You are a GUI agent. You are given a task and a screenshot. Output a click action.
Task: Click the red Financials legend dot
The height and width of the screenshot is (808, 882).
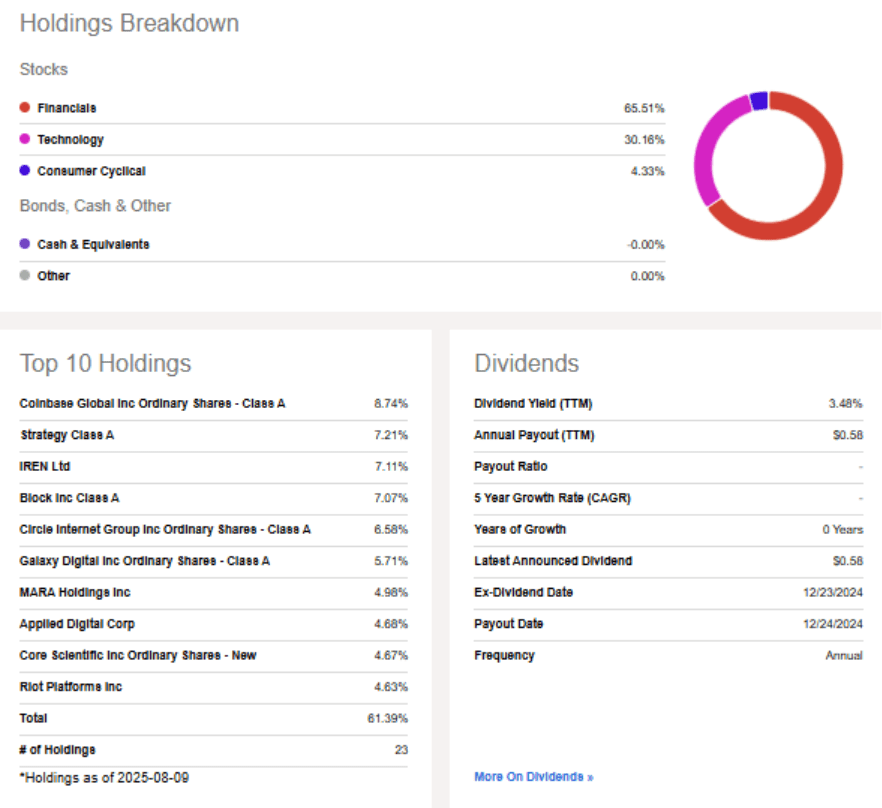(23, 107)
